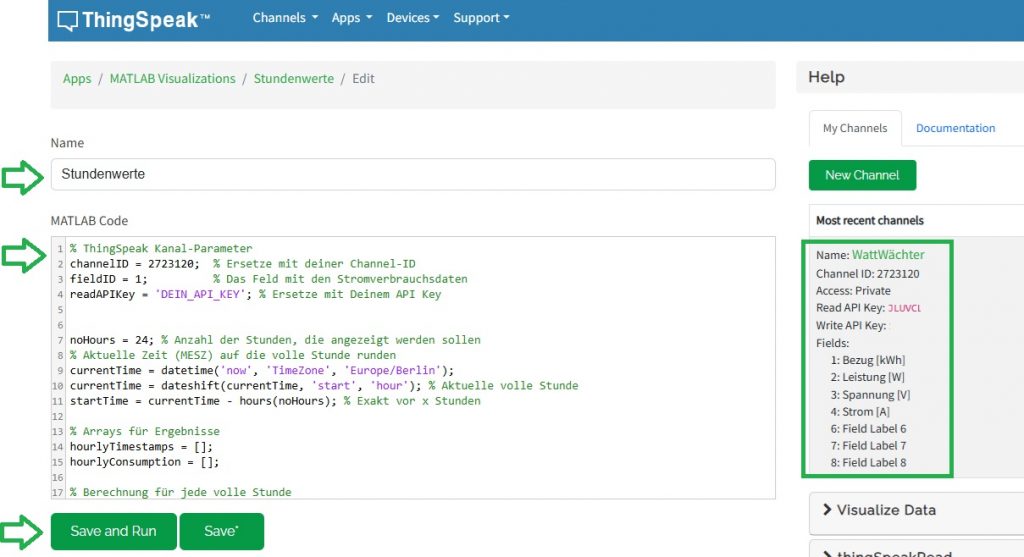Click the ThingSpeak logo

133,20
